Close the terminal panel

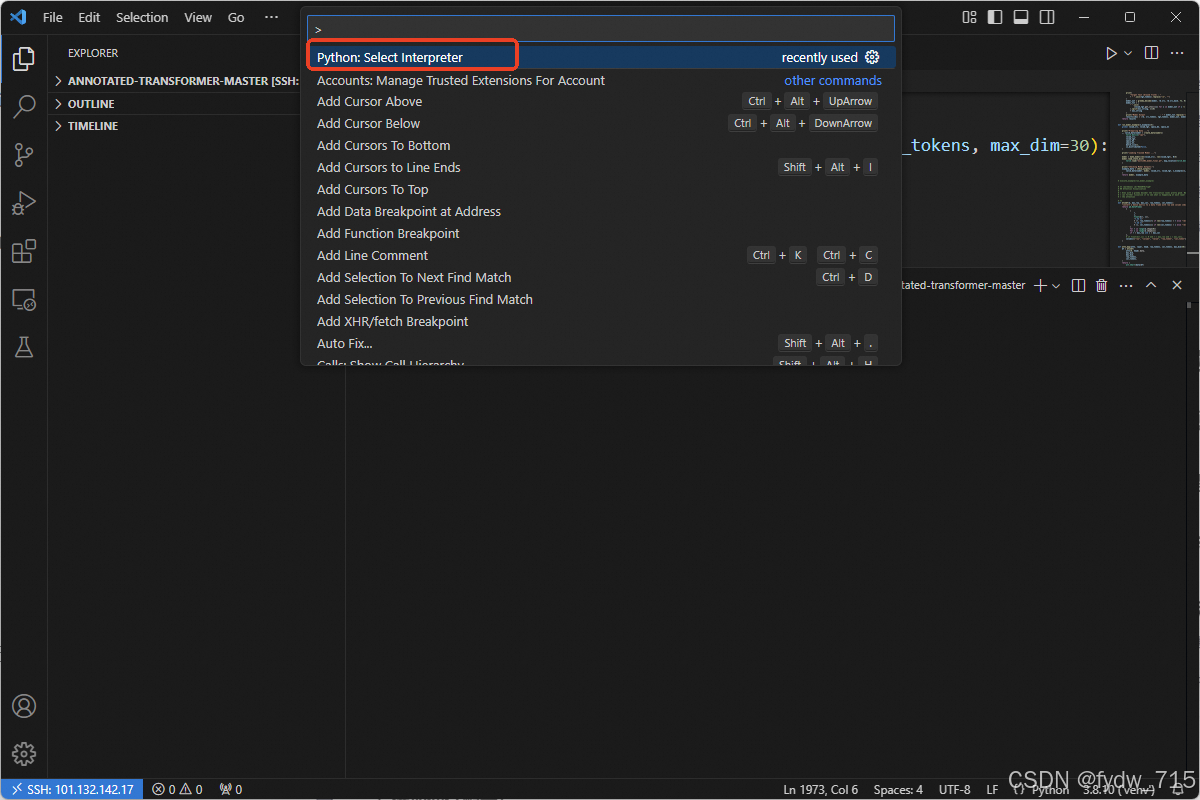[x=1177, y=285]
